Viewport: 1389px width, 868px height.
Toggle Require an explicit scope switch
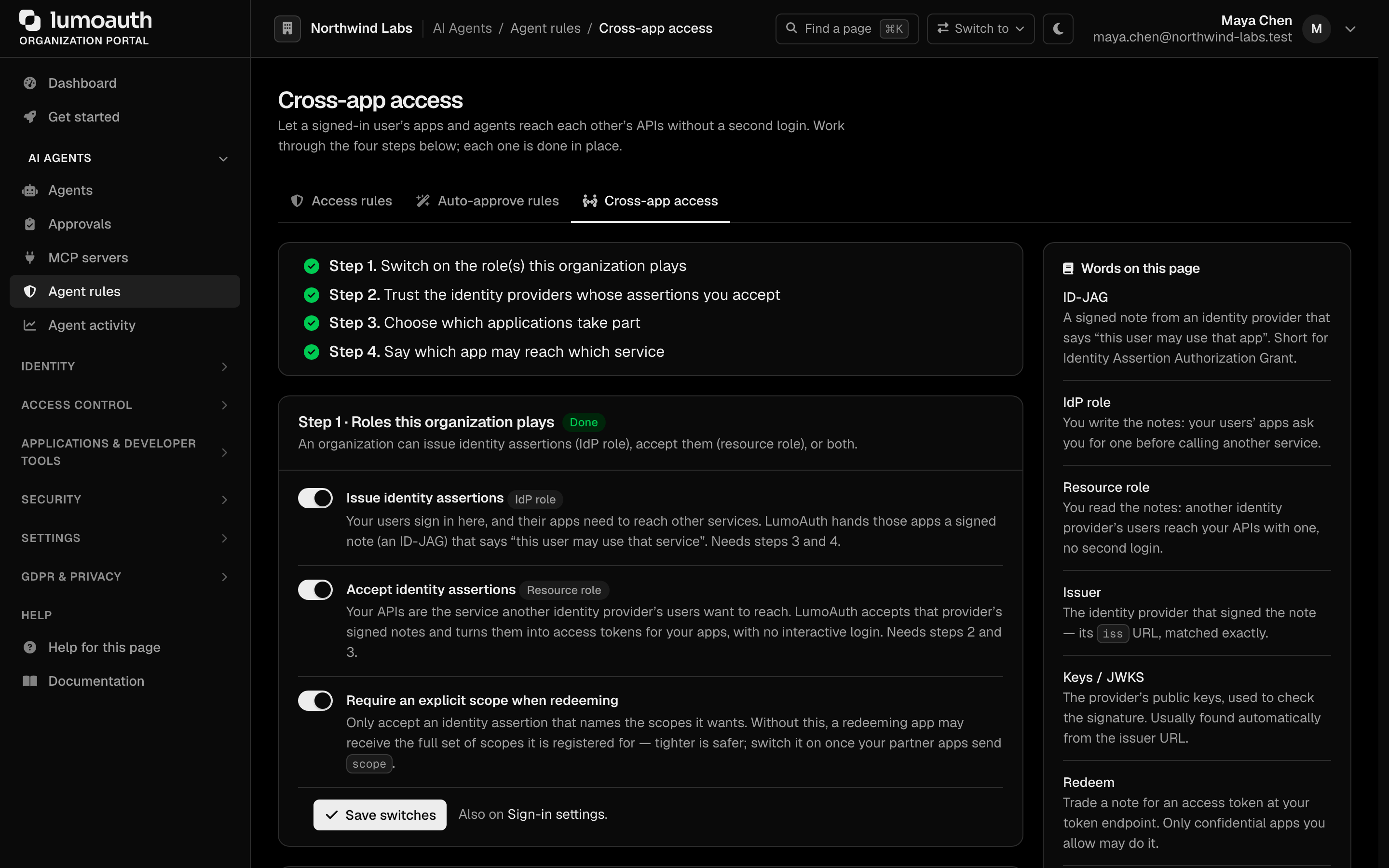315,700
